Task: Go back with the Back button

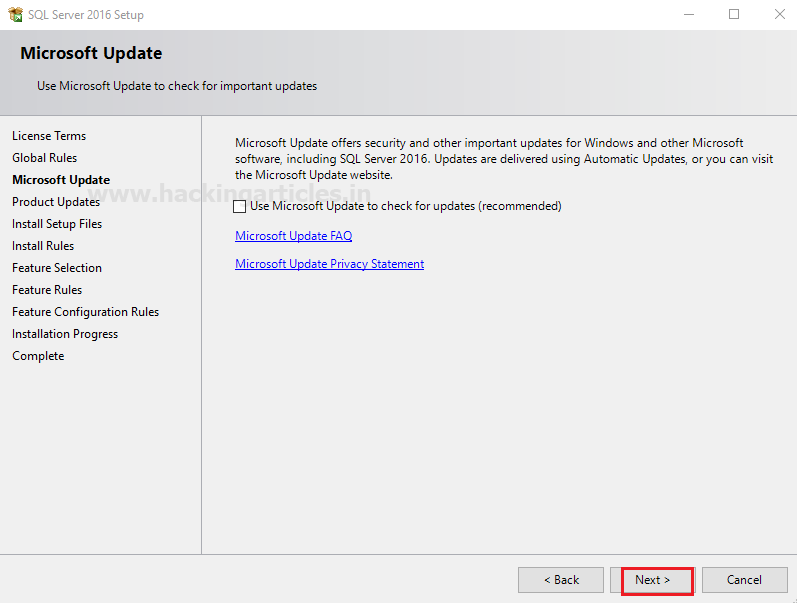Action: 561,580
